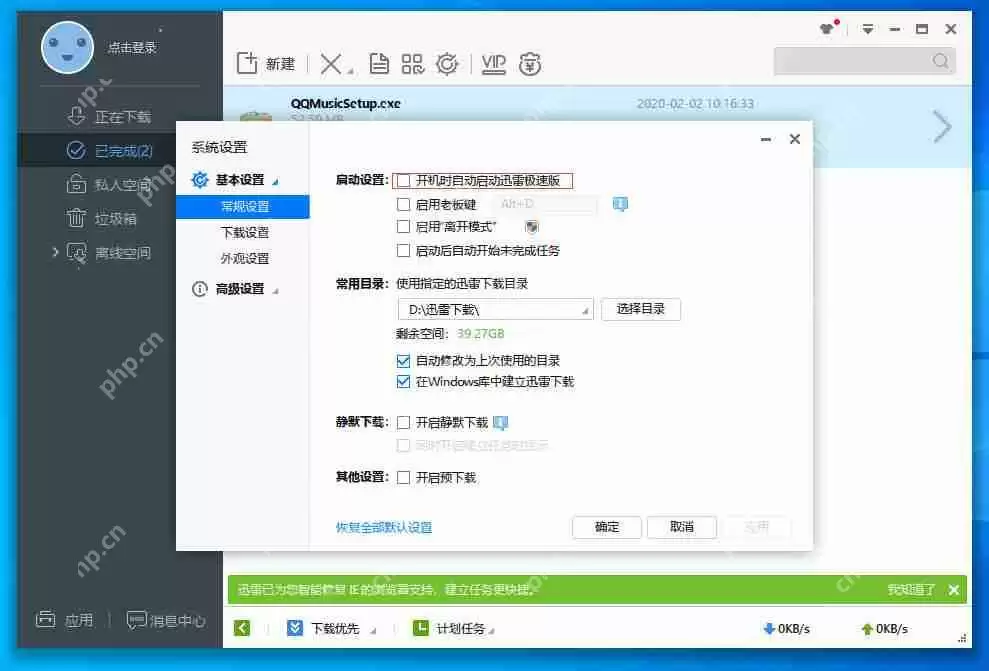Switch to the 下载设置 settings tab
The width and height of the screenshot is (989, 671).
[248, 231]
